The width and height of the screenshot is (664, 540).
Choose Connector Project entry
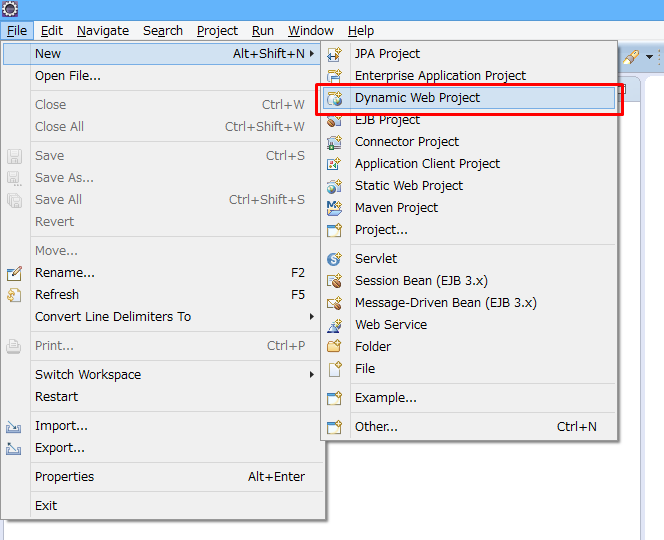coord(469,142)
